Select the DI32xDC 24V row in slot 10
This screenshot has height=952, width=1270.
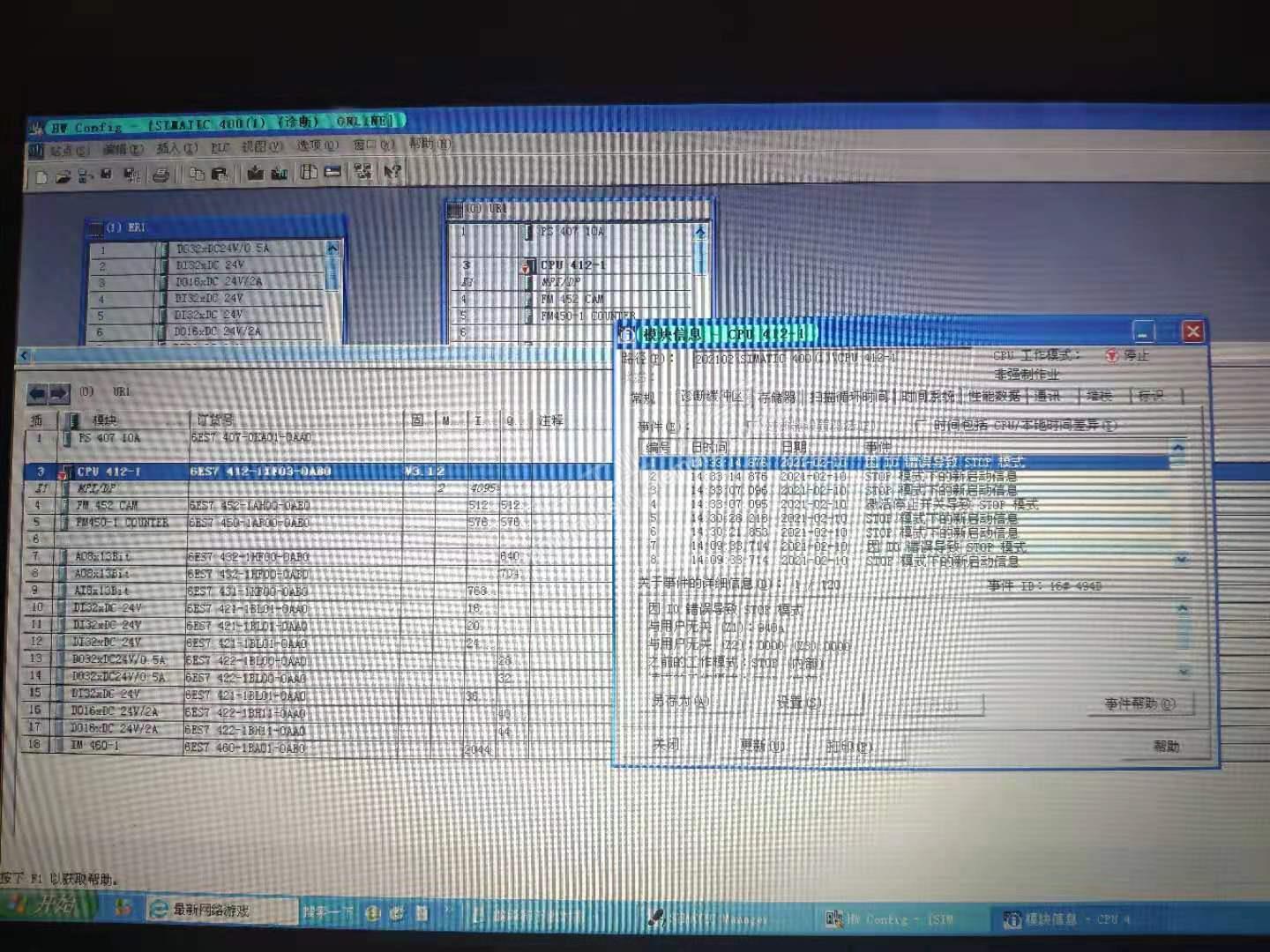pyautogui.click(x=317, y=608)
